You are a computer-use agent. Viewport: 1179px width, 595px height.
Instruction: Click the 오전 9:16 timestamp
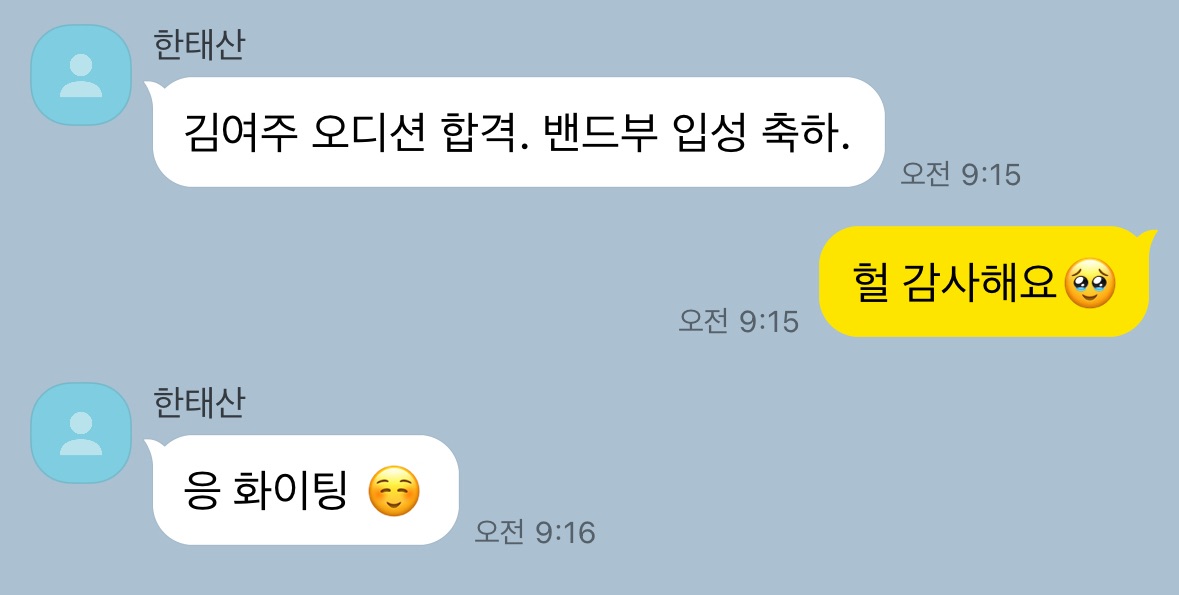tap(535, 533)
